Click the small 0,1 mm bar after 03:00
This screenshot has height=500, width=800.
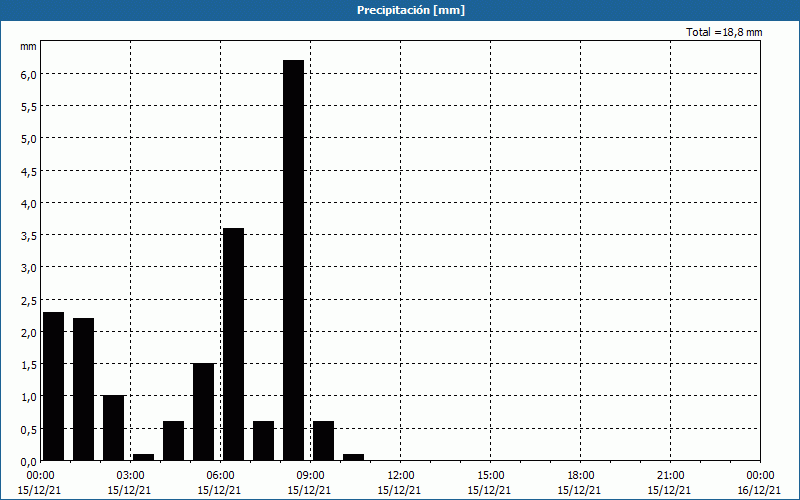[x=143, y=457]
